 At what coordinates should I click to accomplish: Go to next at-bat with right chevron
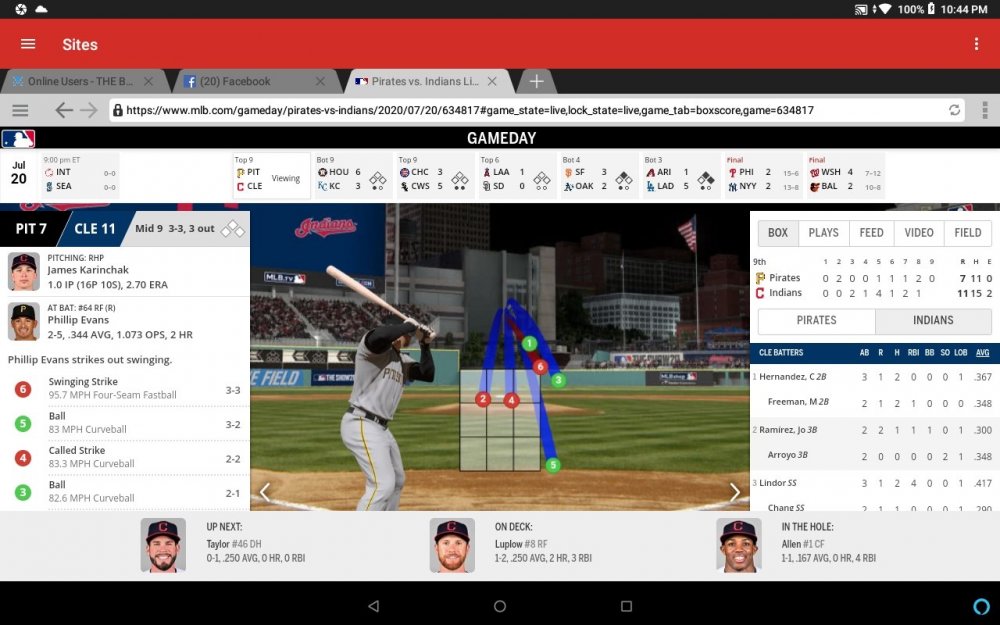tap(735, 492)
